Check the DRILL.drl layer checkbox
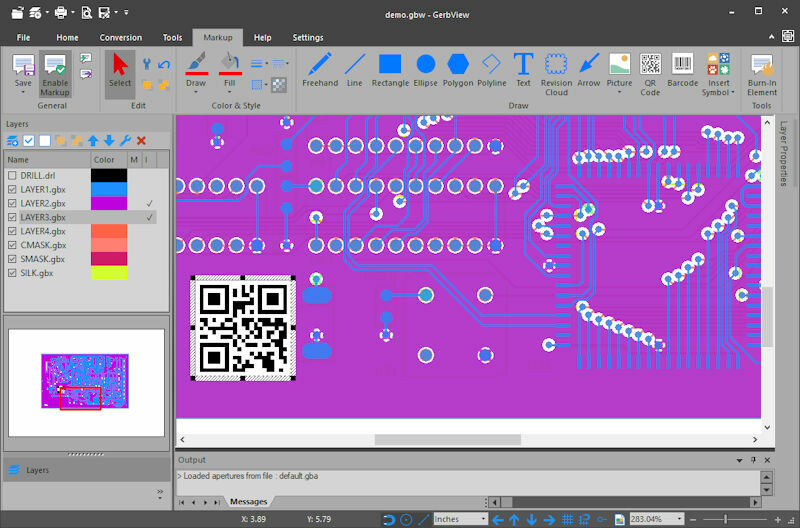This screenshot has height=528, width=800. click(x=12, y=175)
